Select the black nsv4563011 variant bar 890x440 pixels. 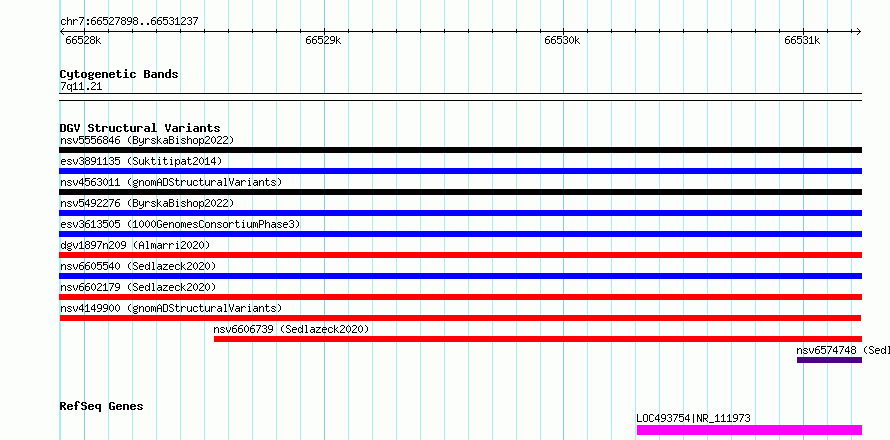(x=461, y=192)
